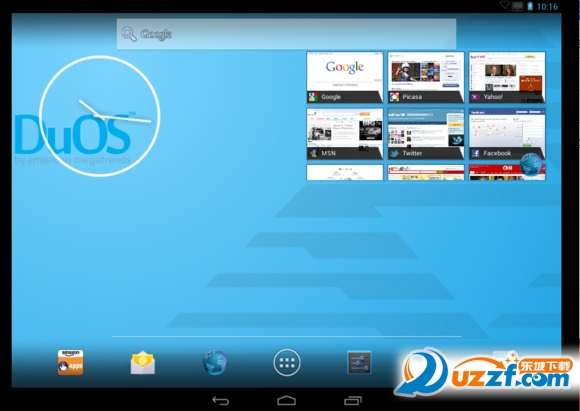Open the Settings sliders icon in dock
This screenshot has height=411, width=580.
pos(359,362)
